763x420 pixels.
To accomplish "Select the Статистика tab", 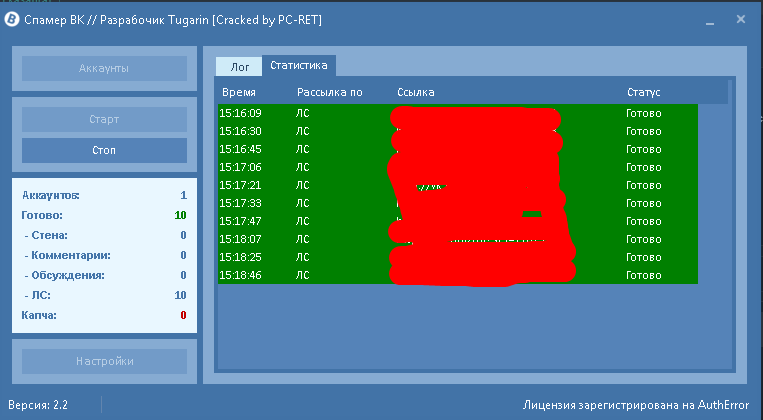I will pos(299,66).
